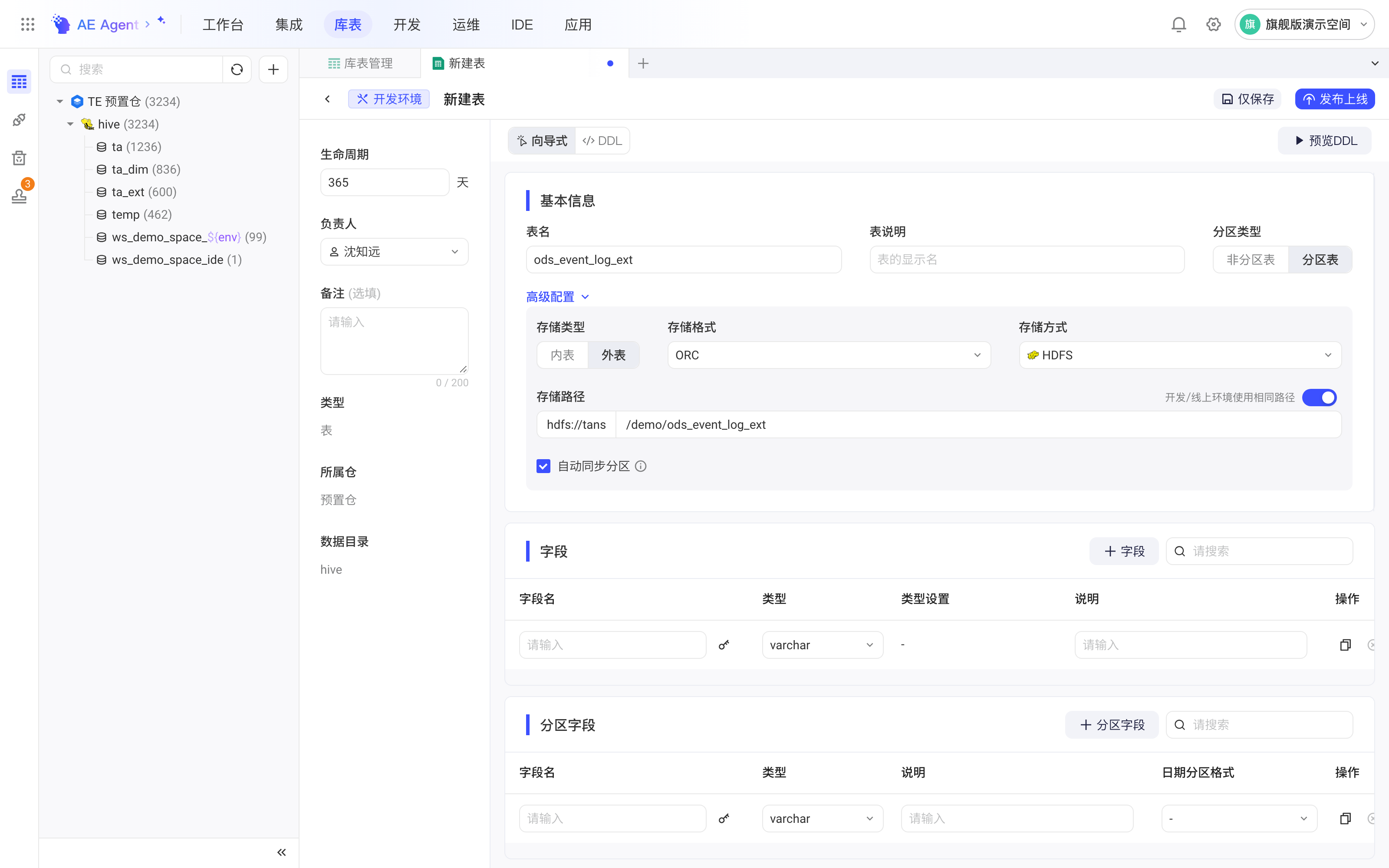
Task: Add a new 分区字段
Action: [x=1112, y=725]
